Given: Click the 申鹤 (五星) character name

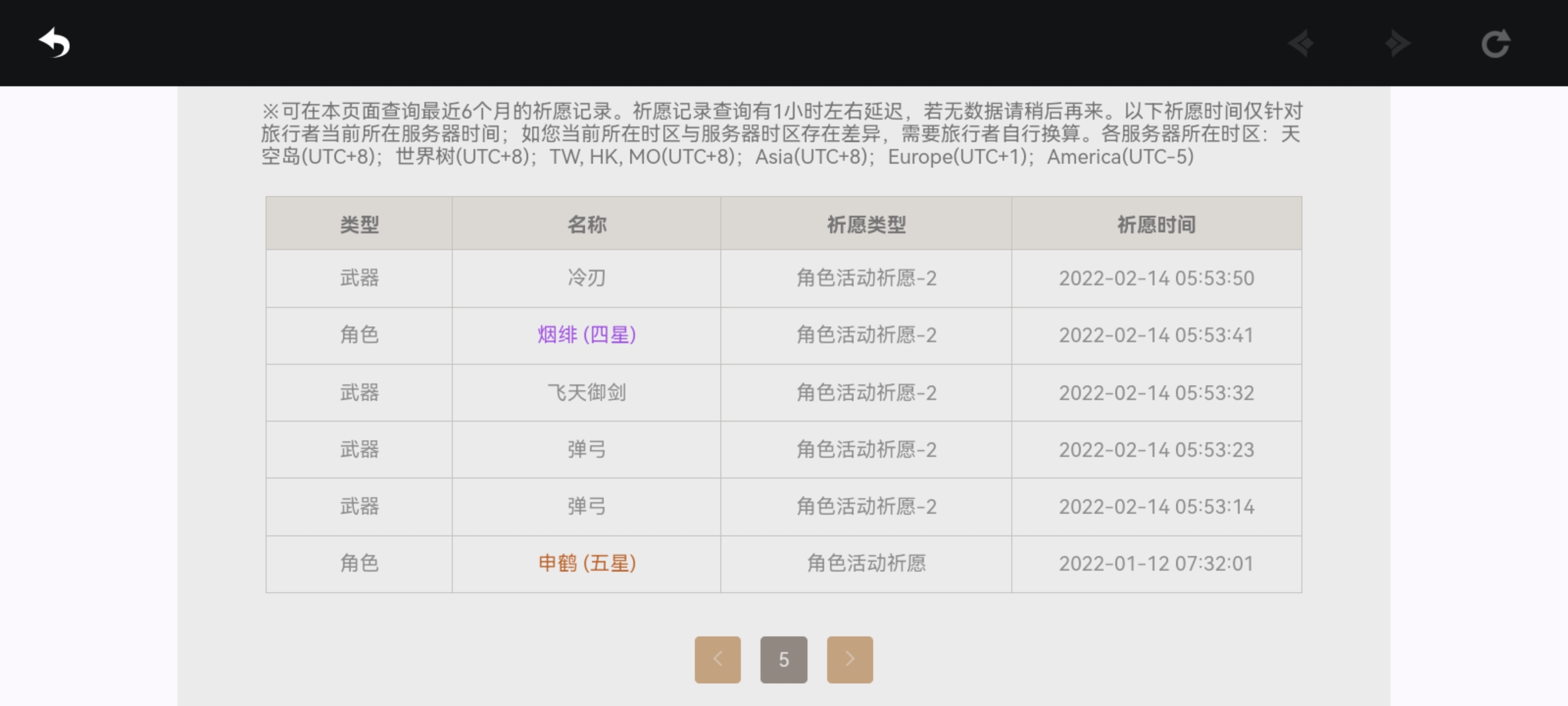Looking at the screenshot, I should pos(587,563).
